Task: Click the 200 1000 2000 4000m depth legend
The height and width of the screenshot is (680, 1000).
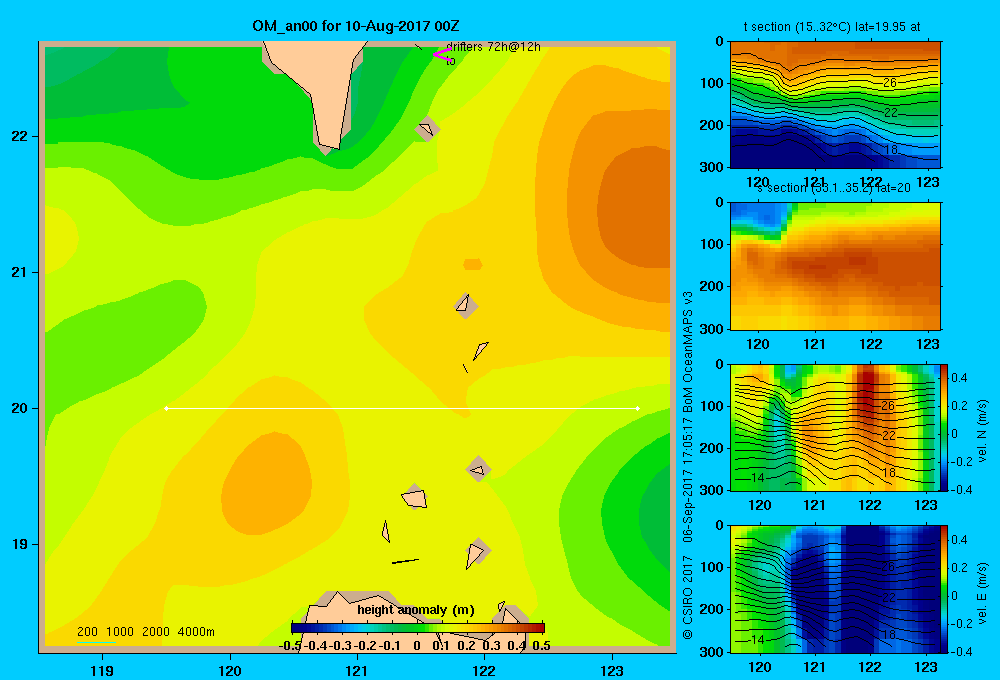Action: tap(145, 632)
